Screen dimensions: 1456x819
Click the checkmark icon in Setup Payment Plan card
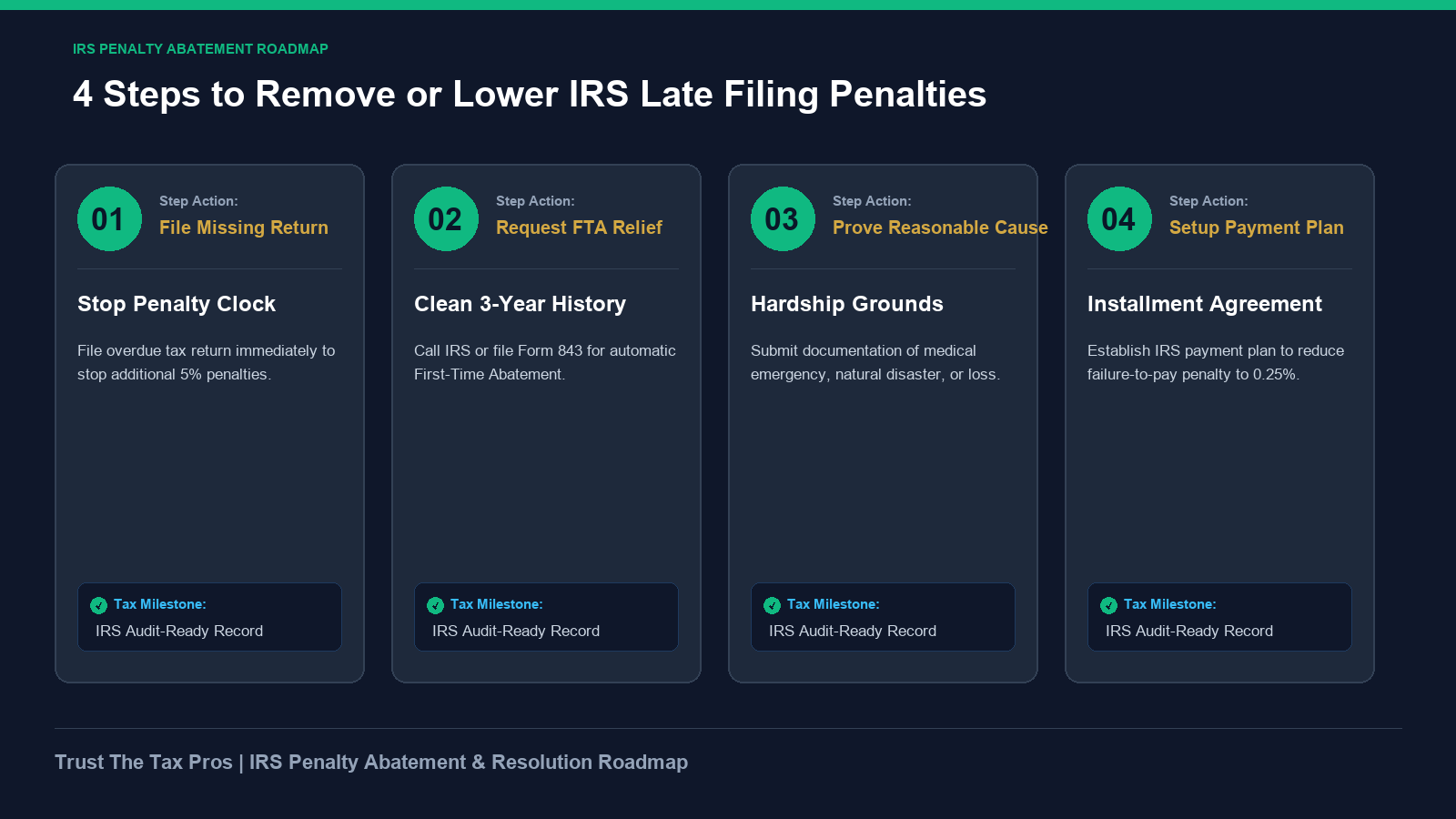(1108, 605)
